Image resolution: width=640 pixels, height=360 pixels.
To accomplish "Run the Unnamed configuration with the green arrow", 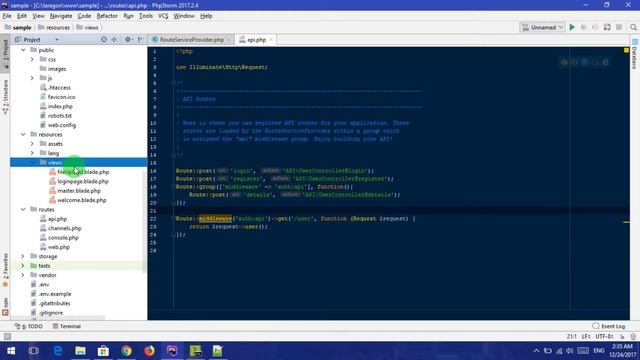I will (x=572, y=27).
